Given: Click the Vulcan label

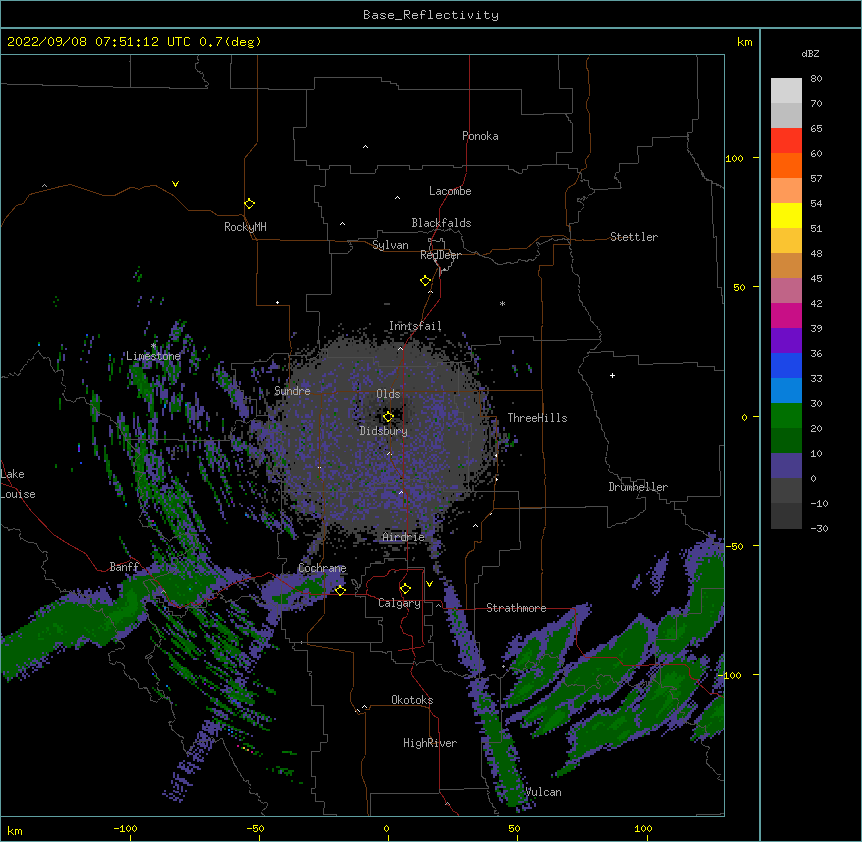Looking at the screenshot, I should pos(543,792).
